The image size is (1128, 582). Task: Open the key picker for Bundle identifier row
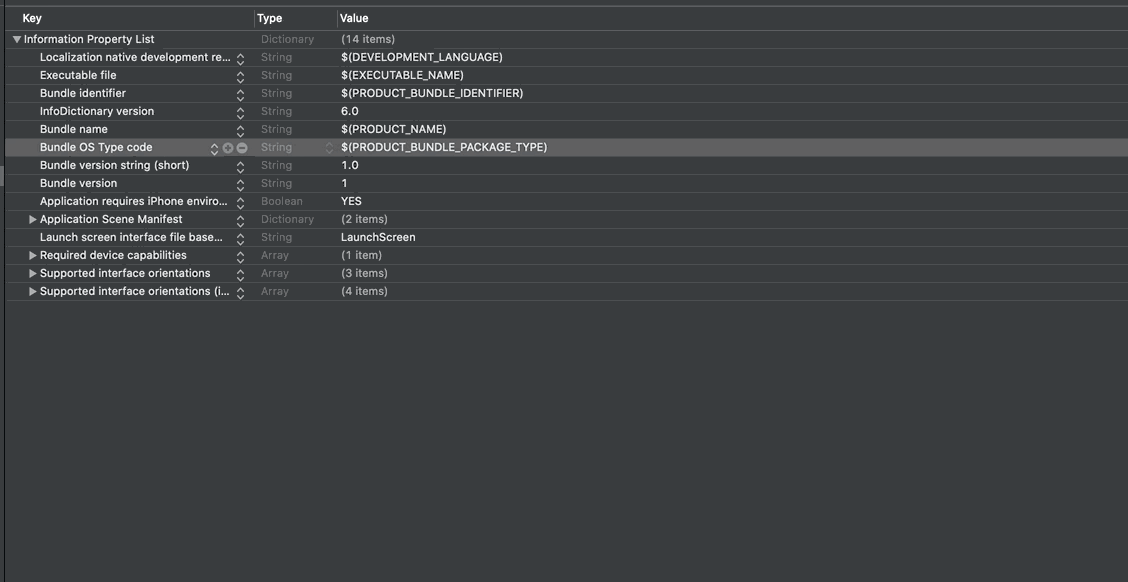click(x=240, y=93)
